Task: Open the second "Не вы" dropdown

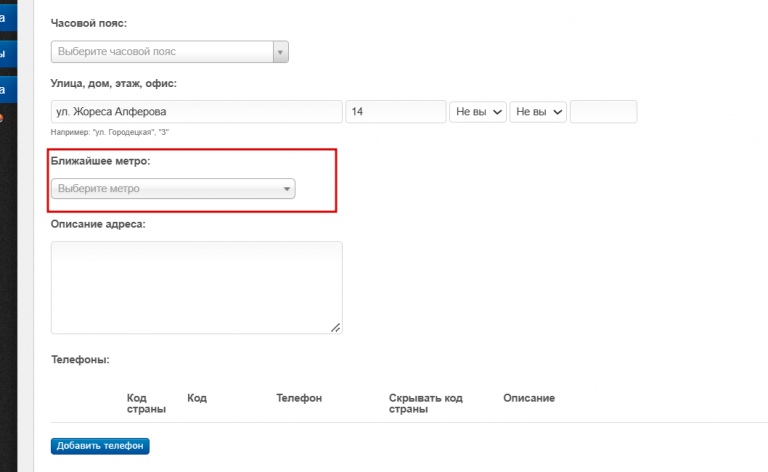Action: tap(538, 112)
